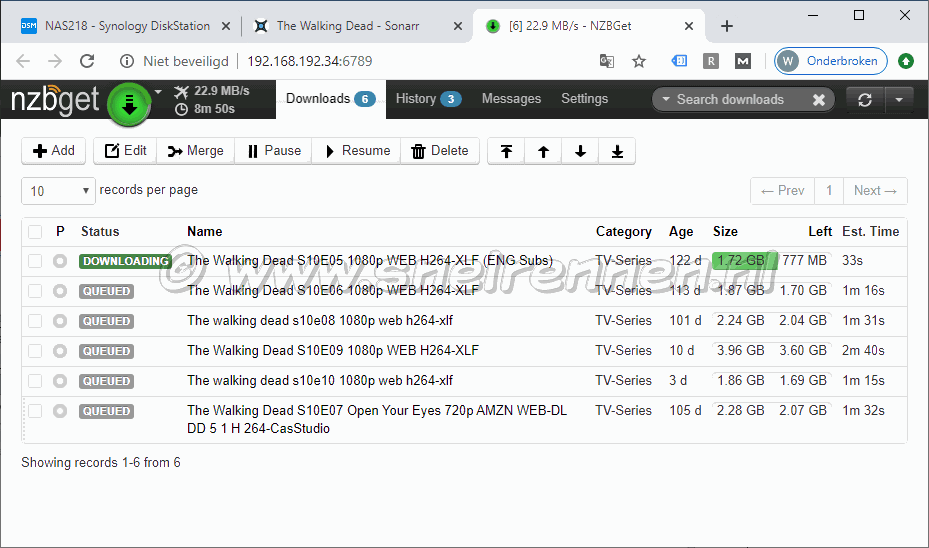
Task: Click the Resume button
Action: (x=357, y=151)
